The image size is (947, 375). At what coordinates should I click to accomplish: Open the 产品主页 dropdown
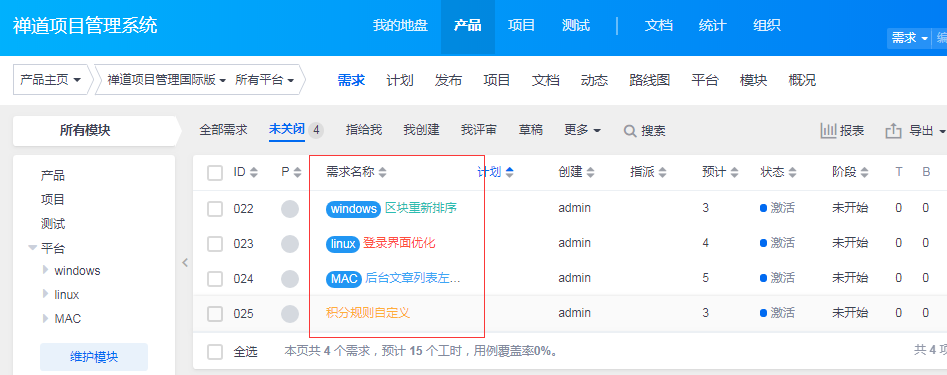pos(51,80)
